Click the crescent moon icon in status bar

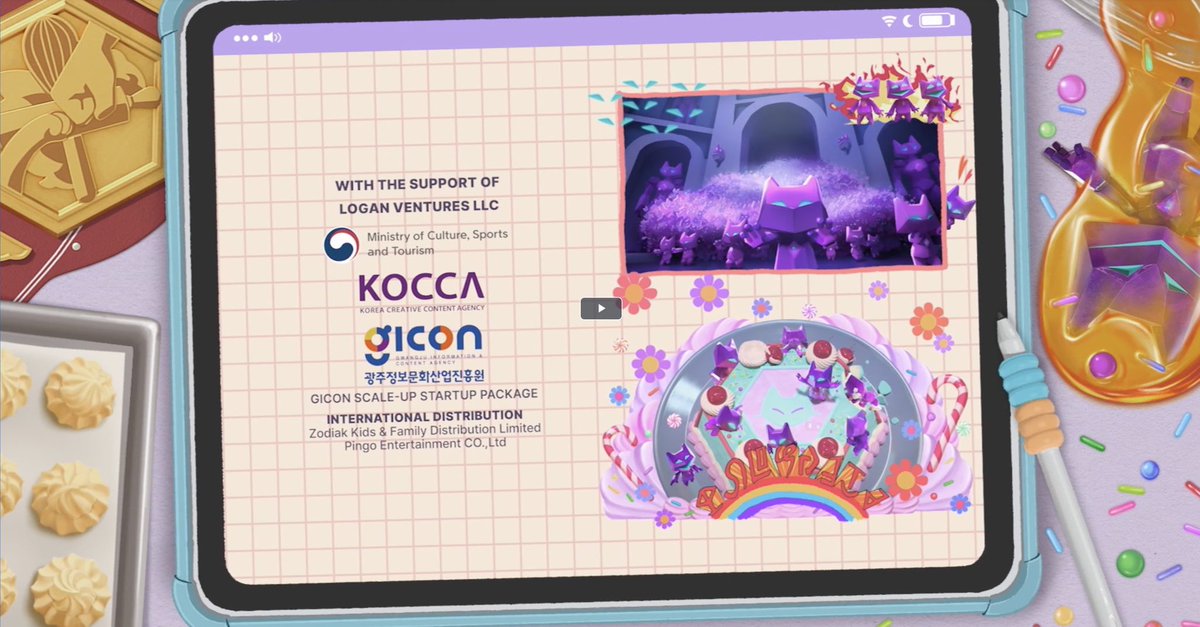[x=908, y=21]
